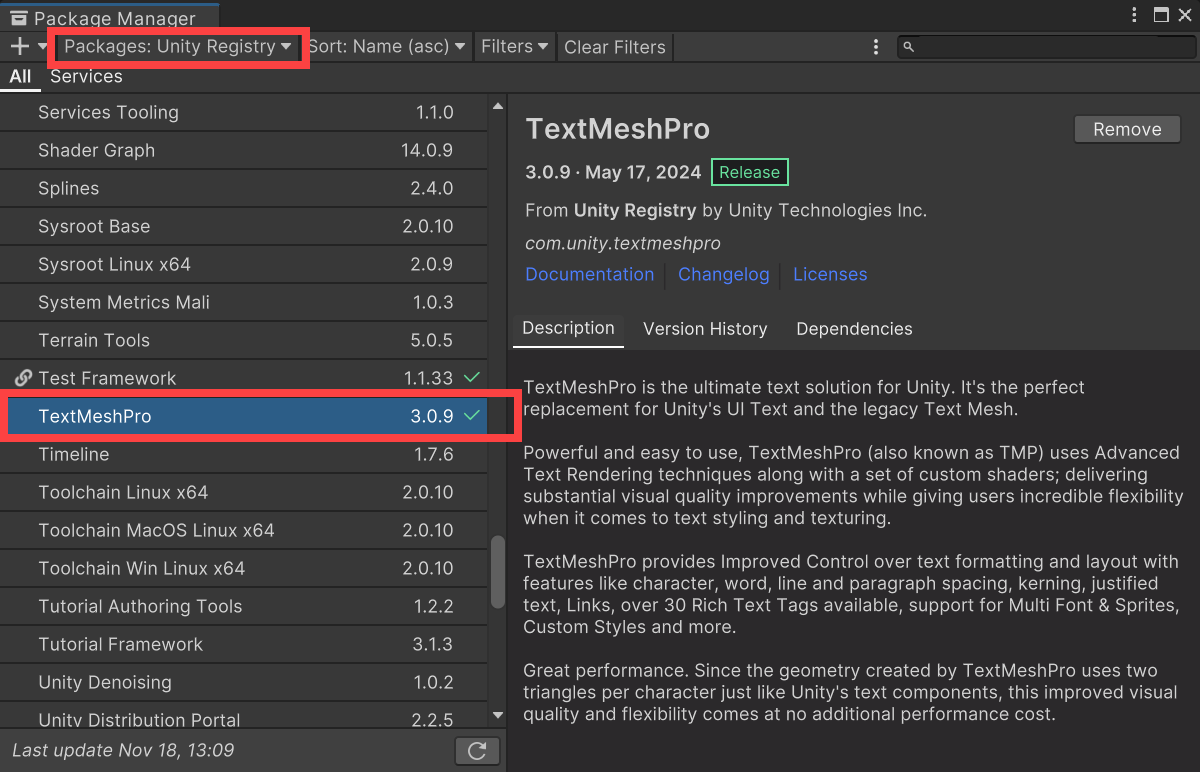This screenshot has height=772, width=1200.
Task: Switch to the Version History tab
Action: (705, 329)
